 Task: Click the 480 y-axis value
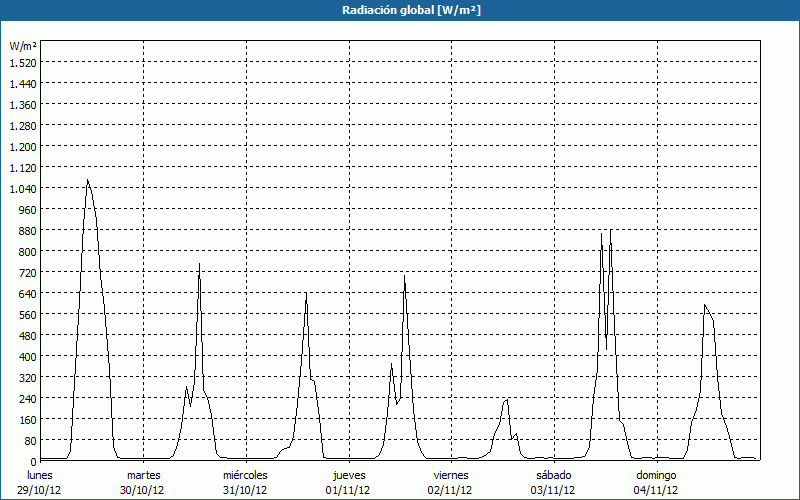[28, 336]
